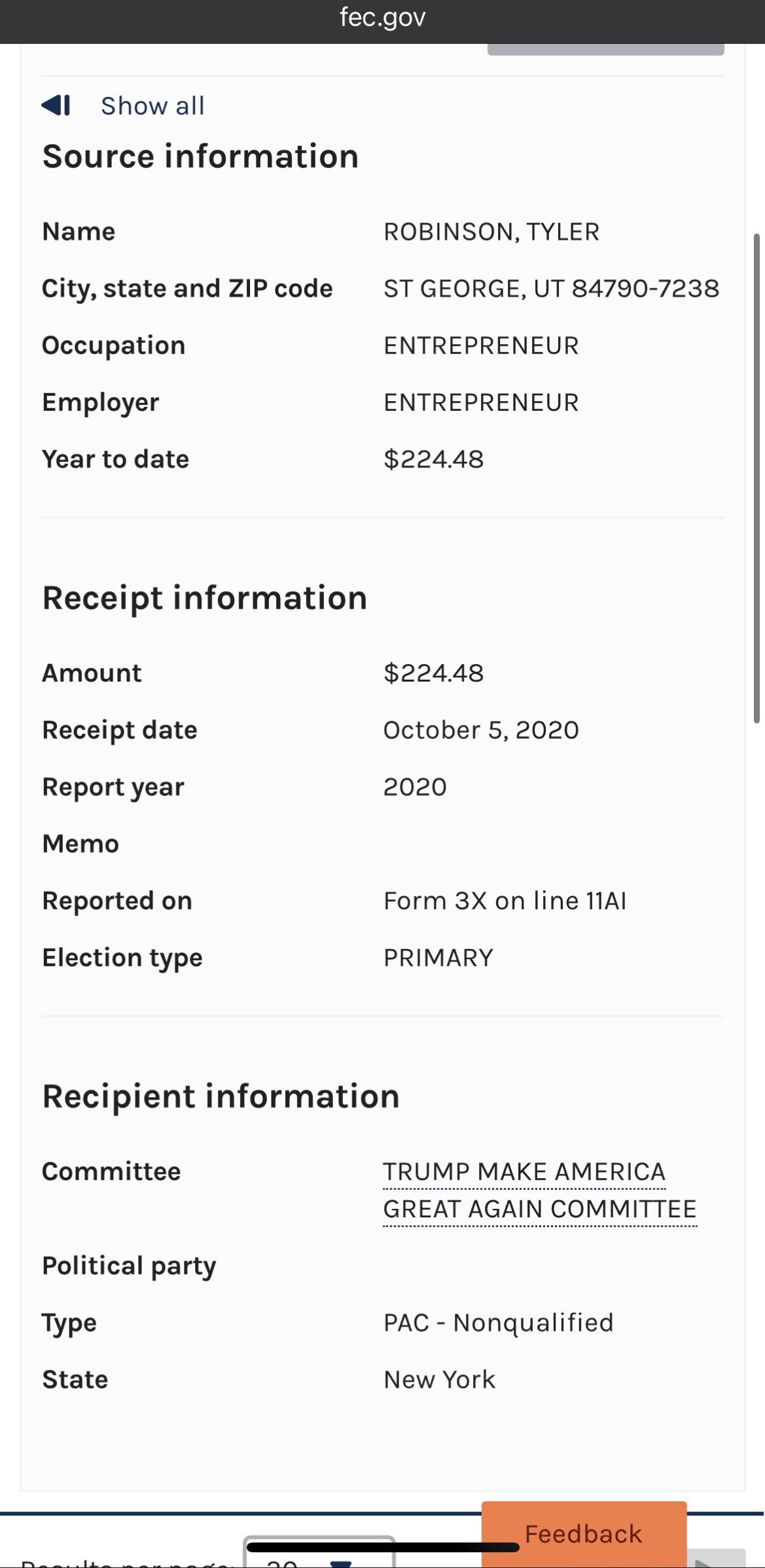Click the Recipient information heading
Screen dimensions: 765x1568
[221, 1096]
